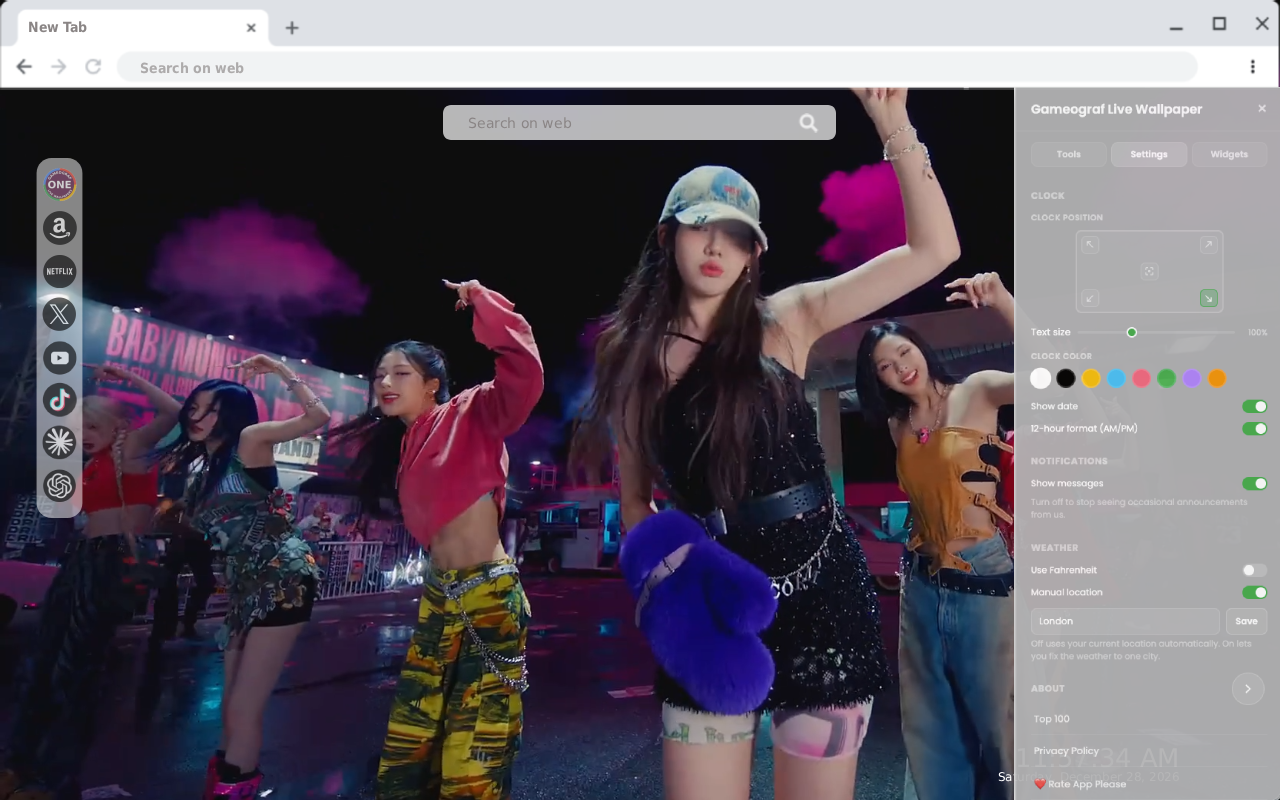1280x800 pixels.
Task: Open the ChatGPT shortcut icon
Action: tap(60, 486)
